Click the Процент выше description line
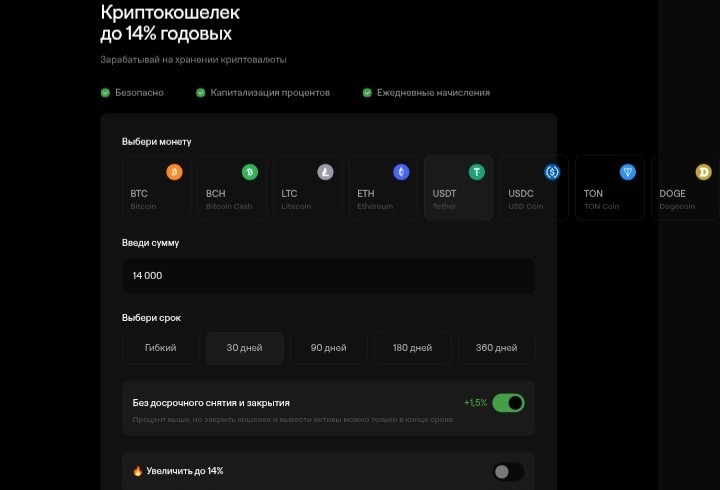This screenshot has width=720, height=490. point(293,420)
